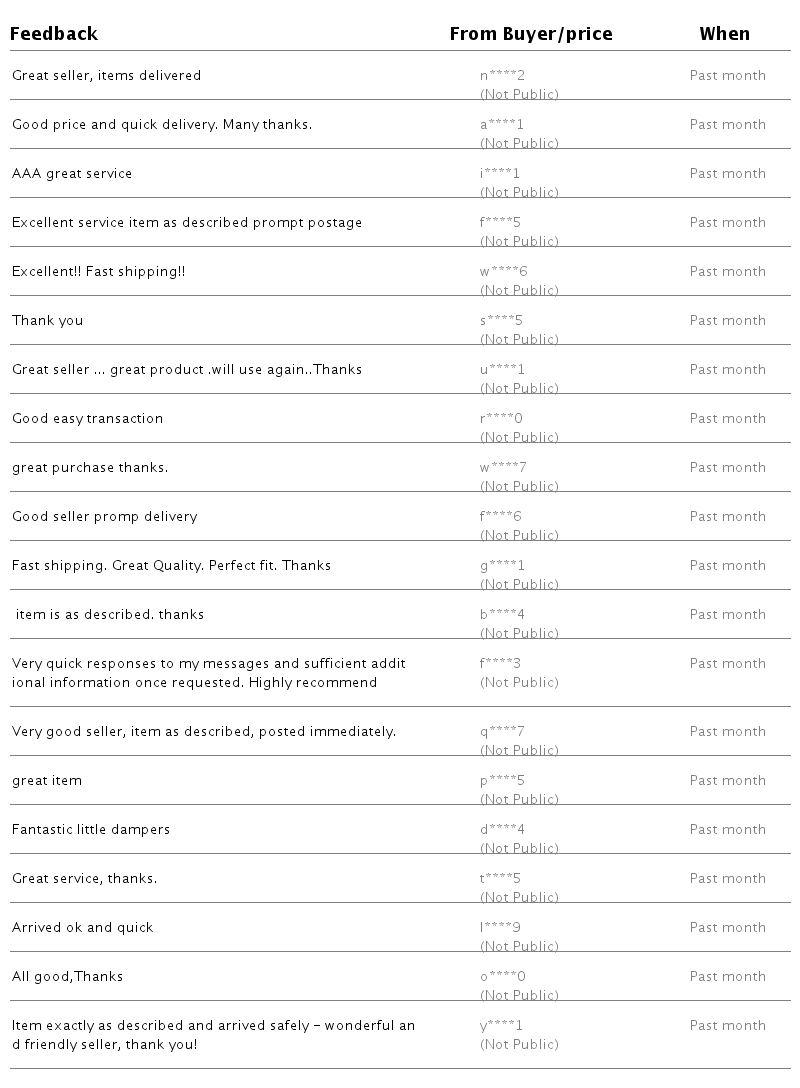Click the From Buyer/price column header
The image size is (800, 1088).
pos(531,34)
